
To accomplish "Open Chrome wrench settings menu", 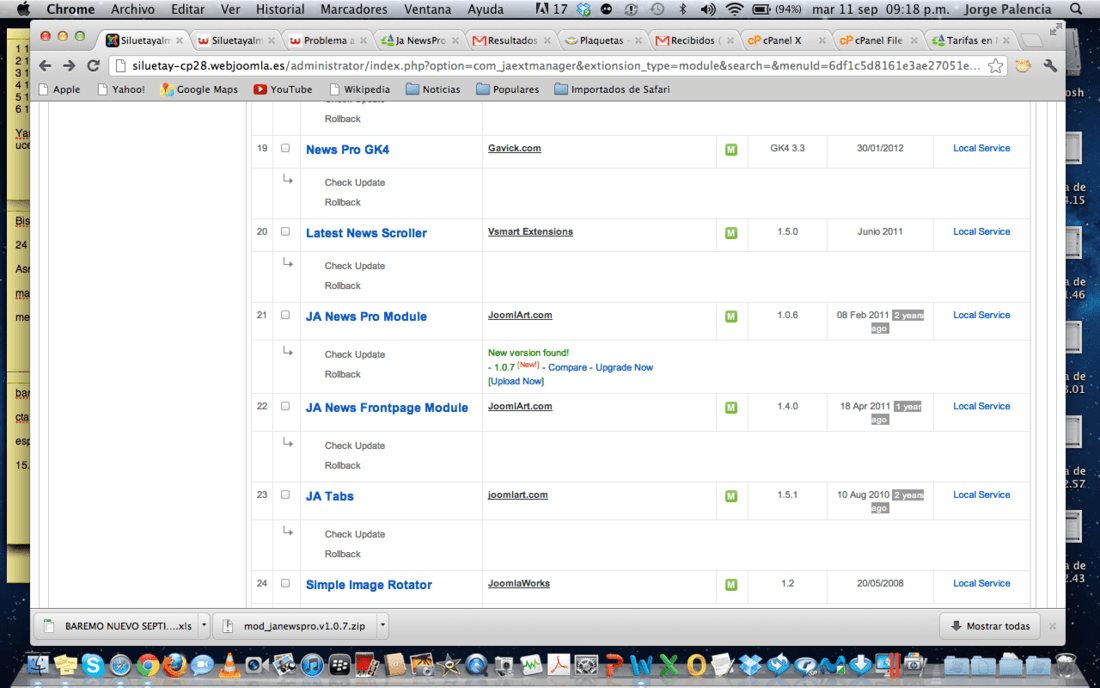I will 1050,66.
